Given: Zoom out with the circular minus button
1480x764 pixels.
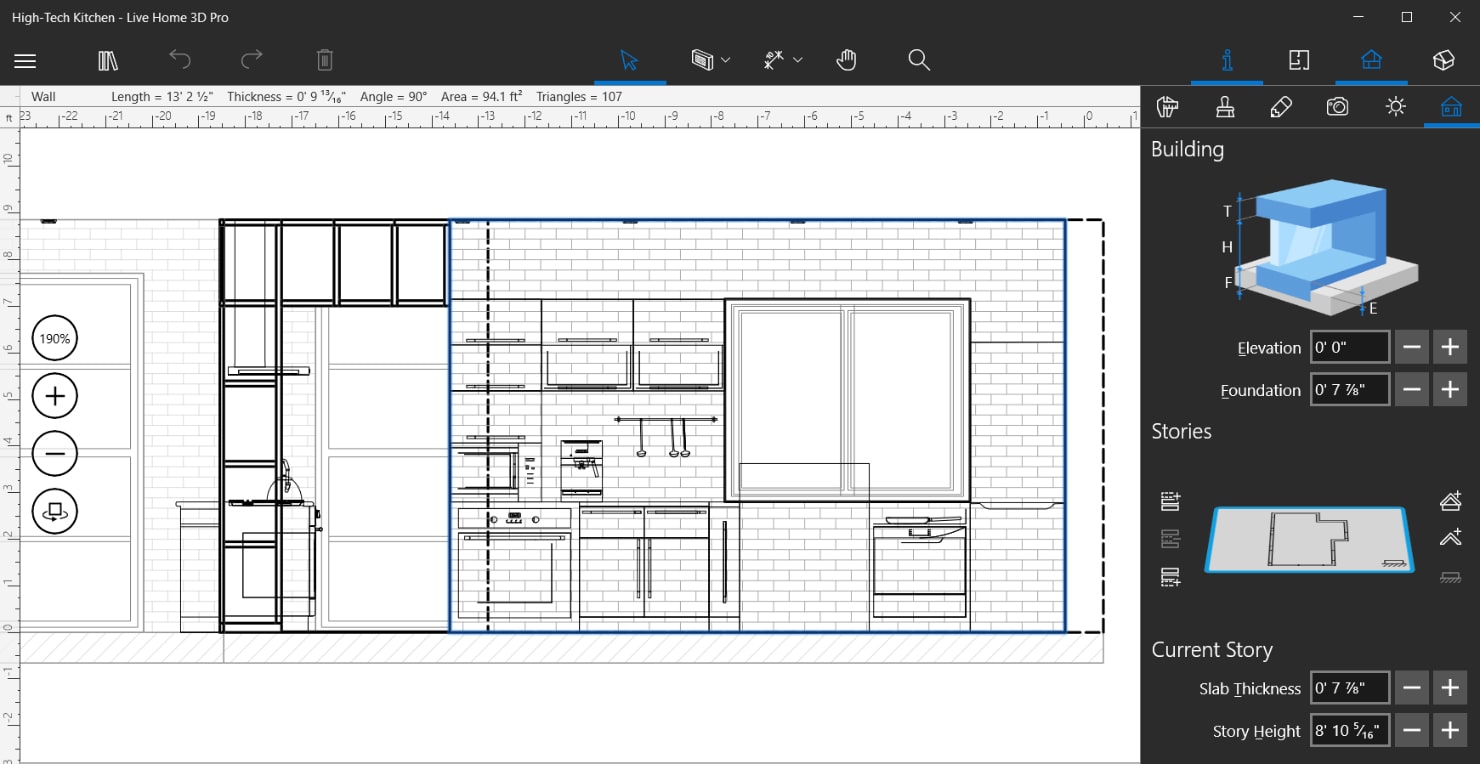Looking at the screenshot, I should point(55,454).
